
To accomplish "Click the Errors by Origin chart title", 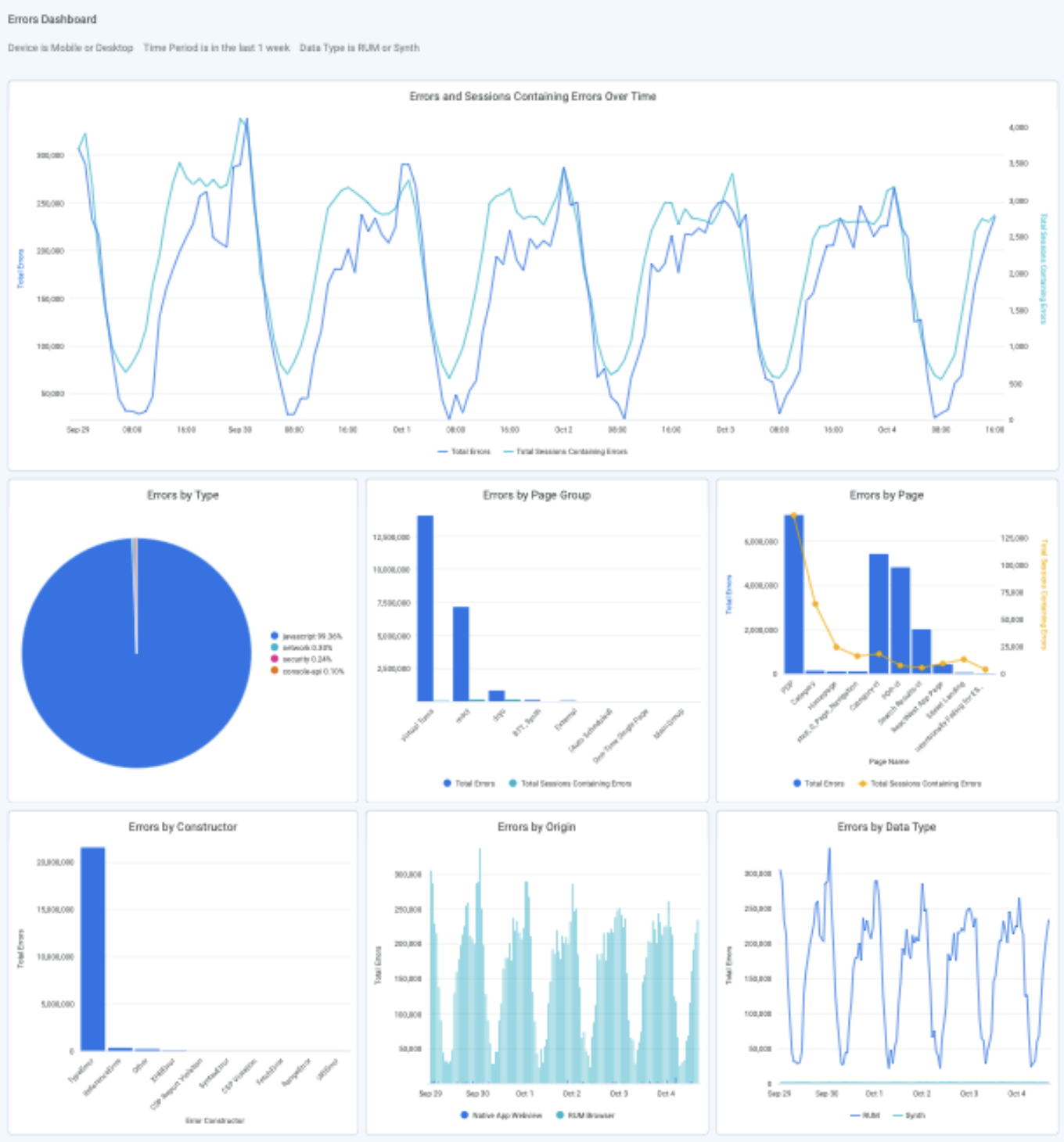I will [x=536, y=827].
